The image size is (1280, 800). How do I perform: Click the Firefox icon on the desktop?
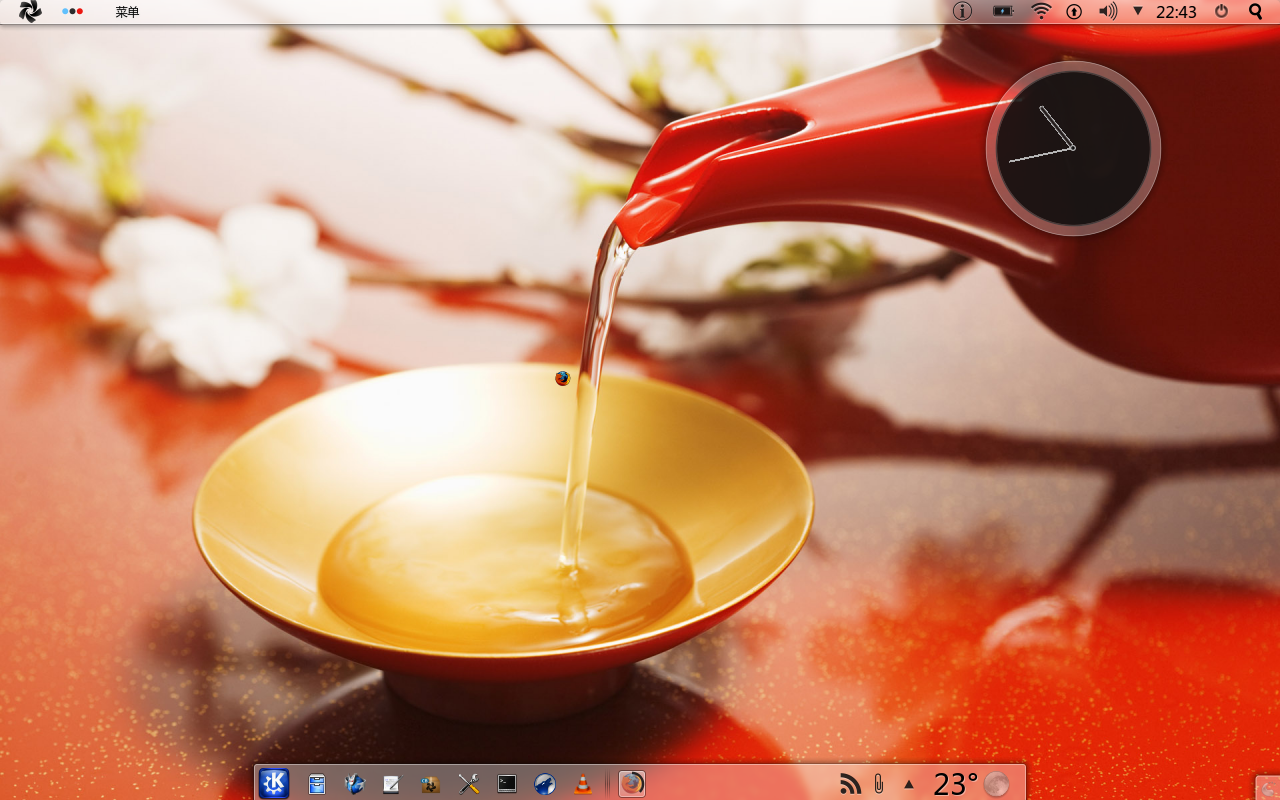pyautogui.click(x=562, y=377)
